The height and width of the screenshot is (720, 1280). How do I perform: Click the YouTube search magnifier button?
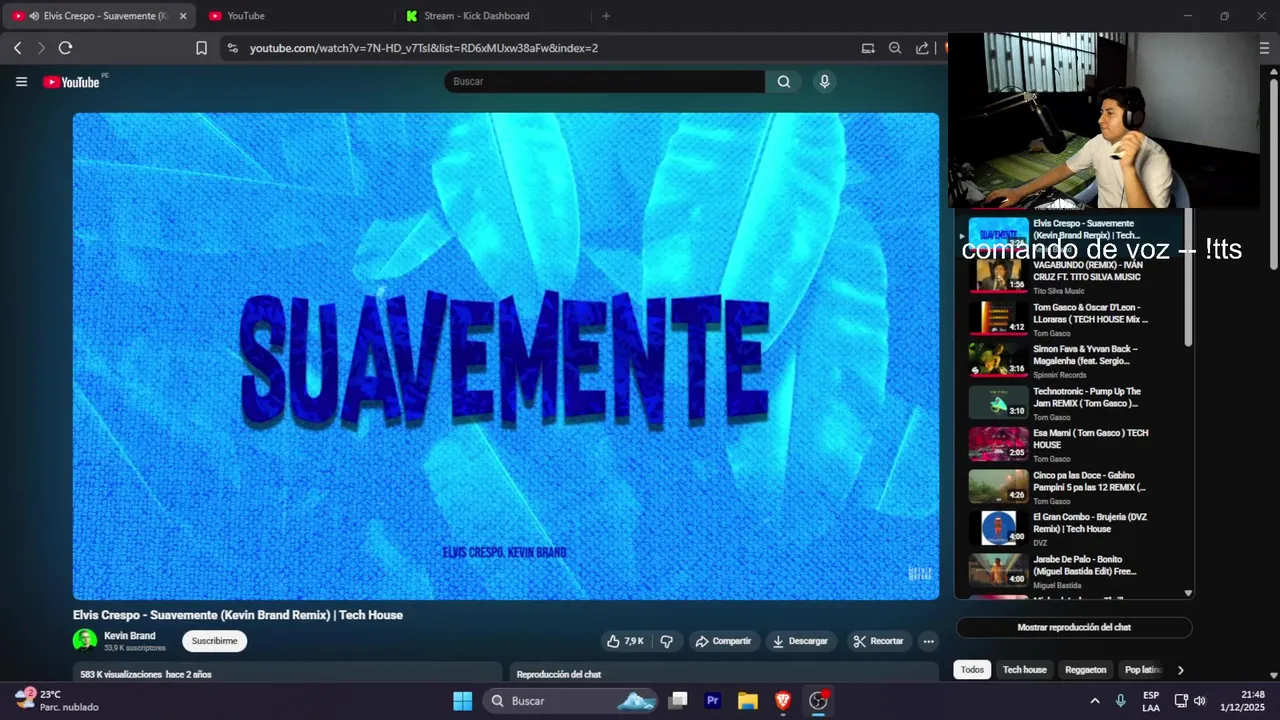[784, 82]
